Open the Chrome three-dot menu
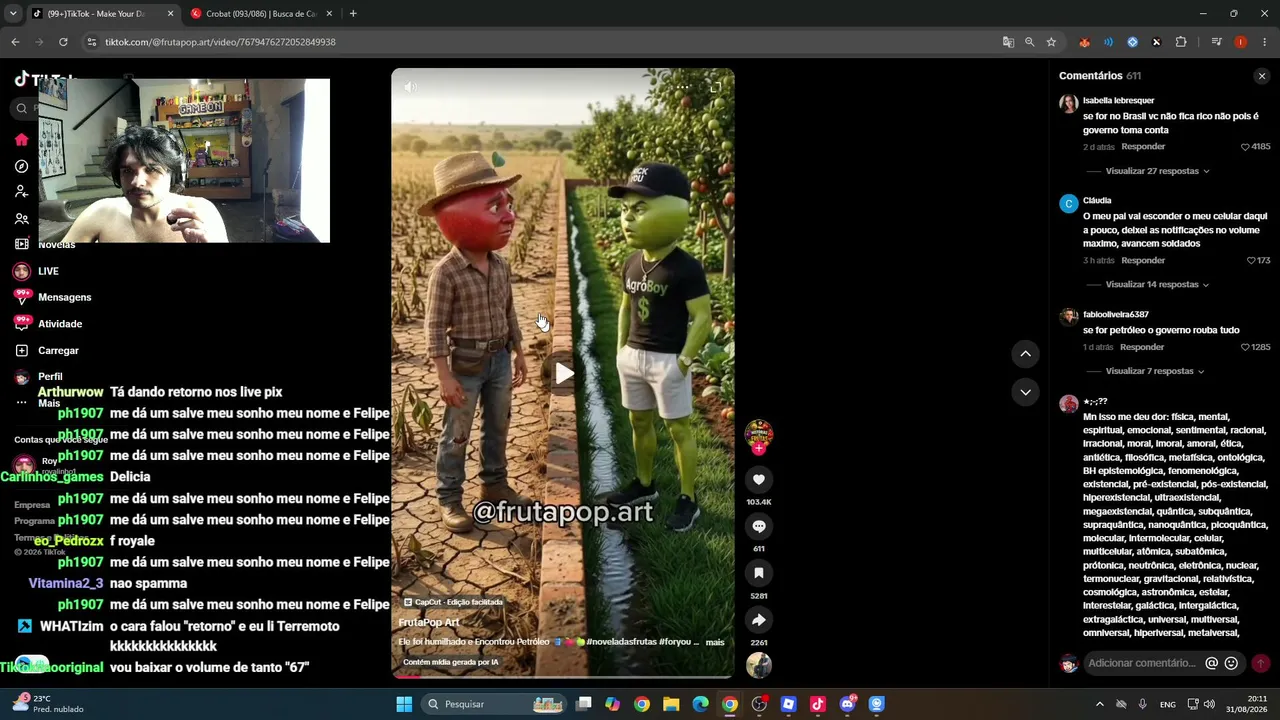This screenshot has height=720, width=1280. 1265,42
